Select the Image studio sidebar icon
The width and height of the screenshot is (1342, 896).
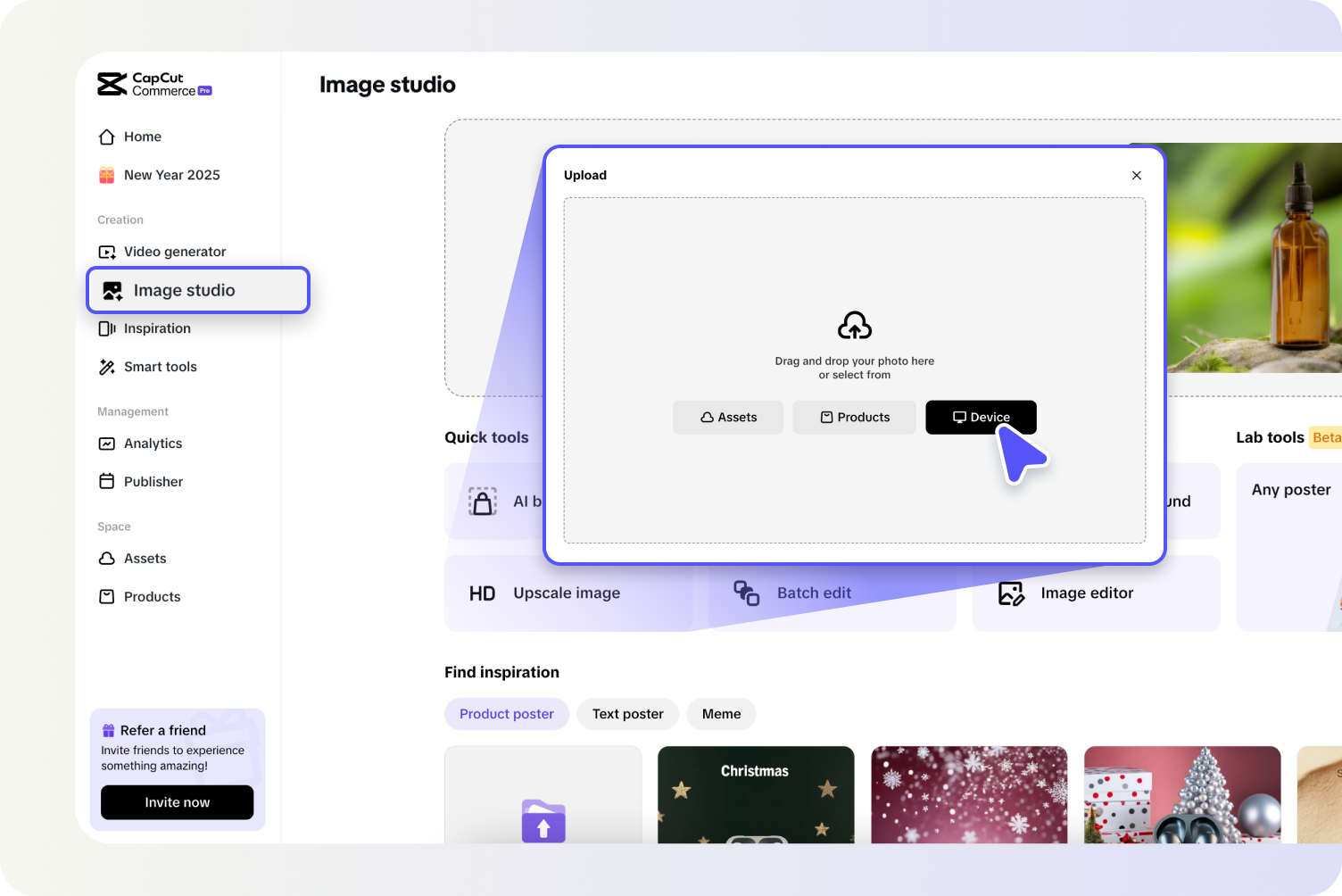pyautogui.click(x=111, y=289)
